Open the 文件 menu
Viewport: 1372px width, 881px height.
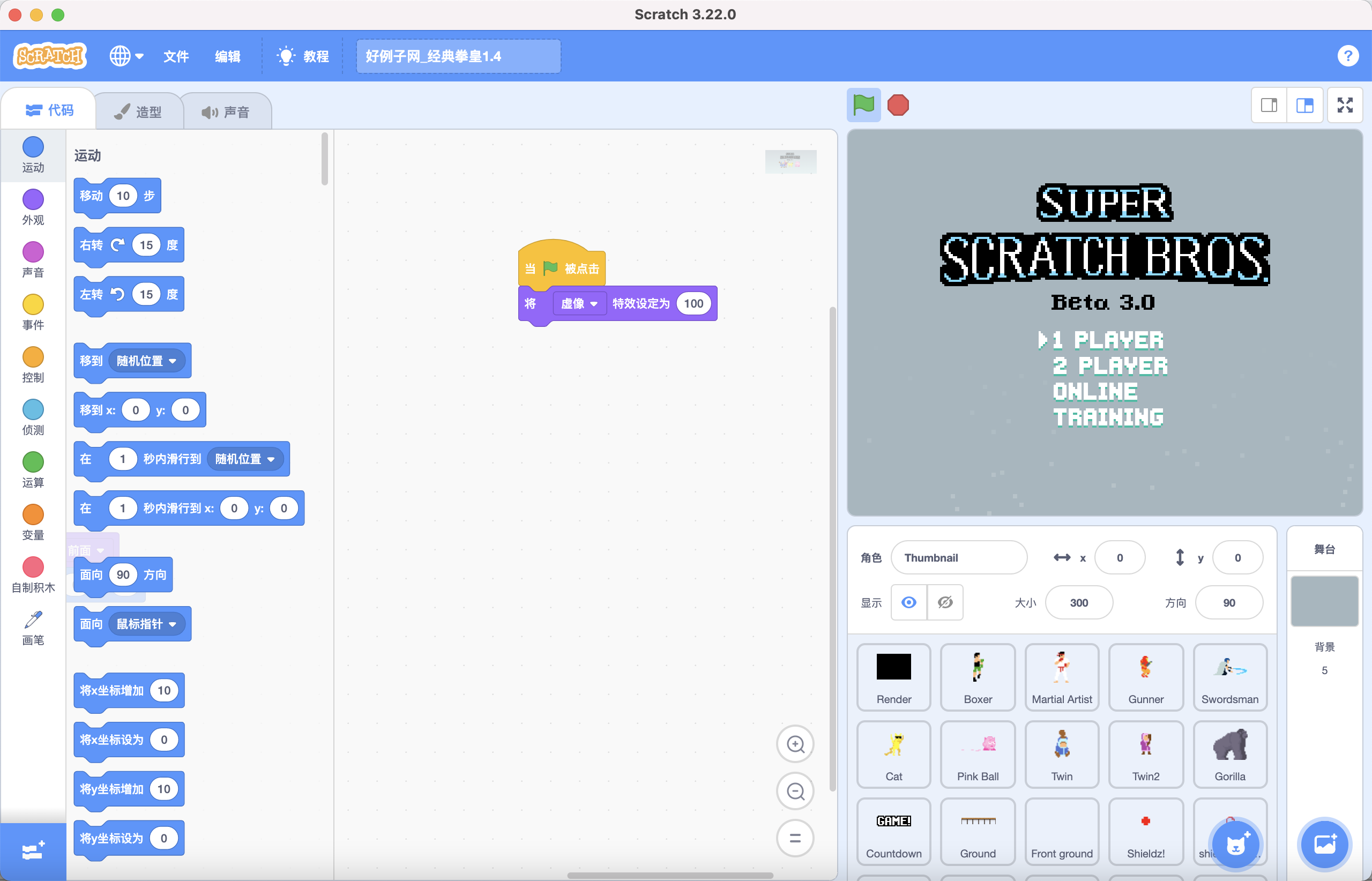tap(176, 56)
